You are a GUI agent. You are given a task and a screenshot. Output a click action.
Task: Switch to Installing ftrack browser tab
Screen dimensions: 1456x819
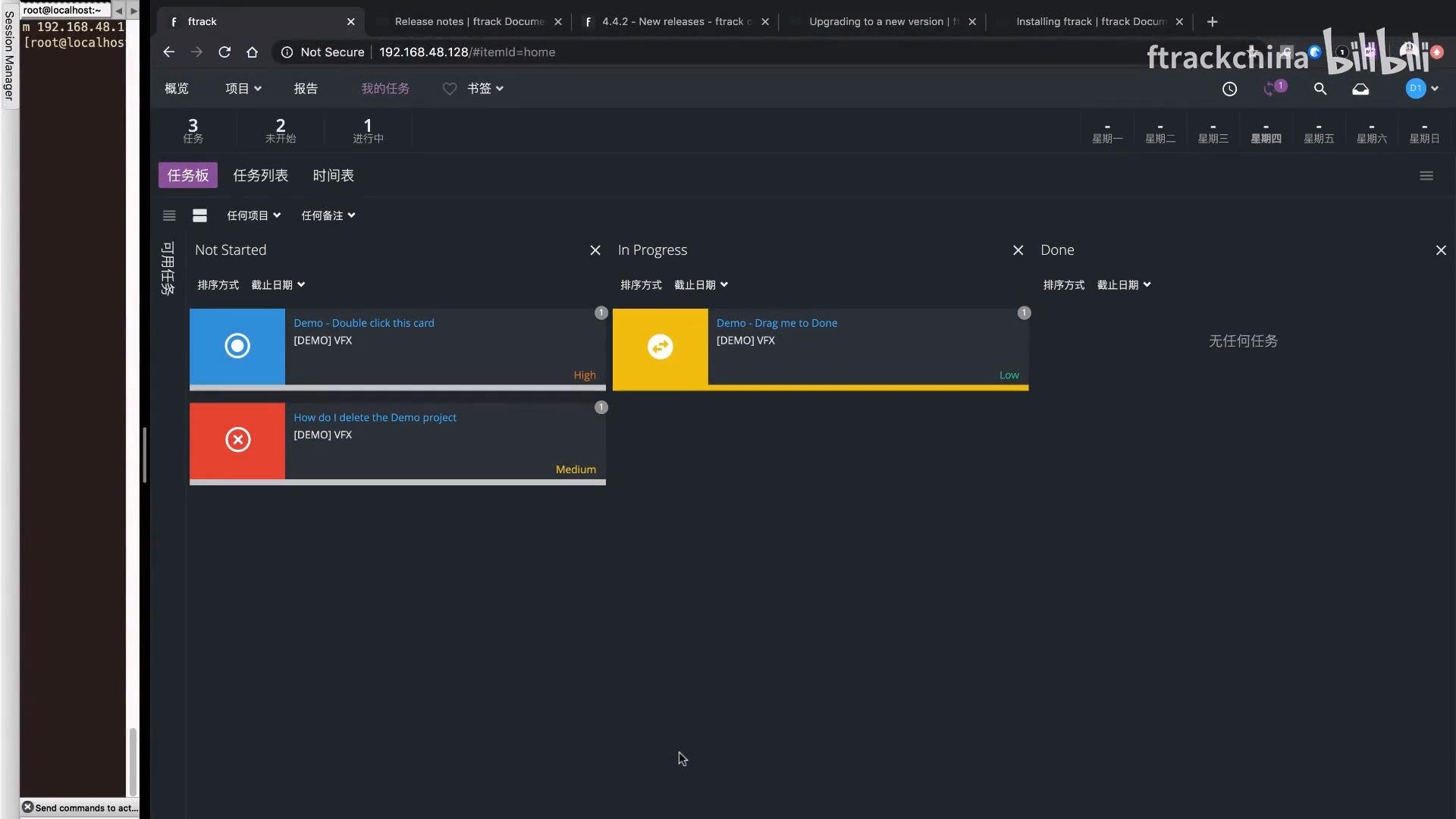[1090, 21]
